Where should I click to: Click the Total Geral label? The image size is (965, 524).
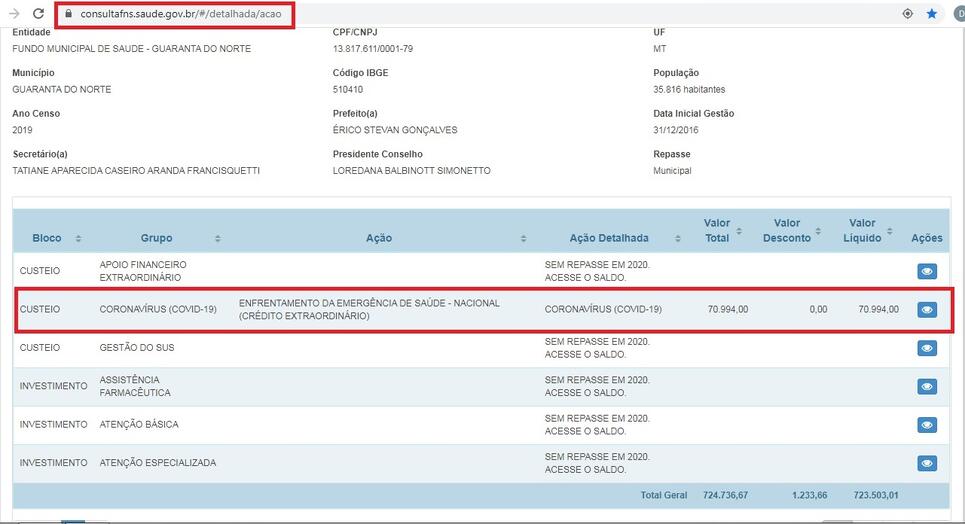(663, 495)
